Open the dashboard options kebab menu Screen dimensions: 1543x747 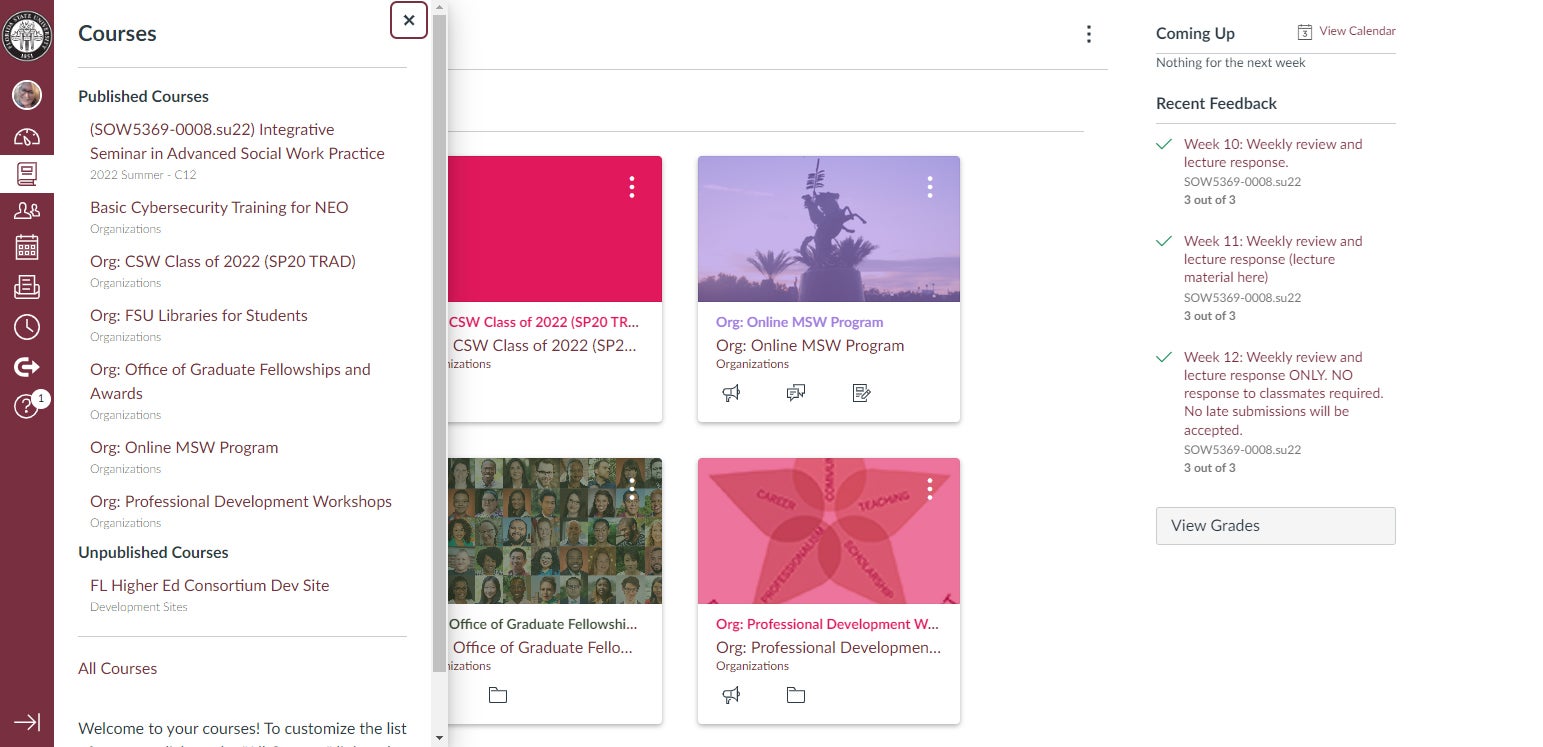coord(1089,34)
